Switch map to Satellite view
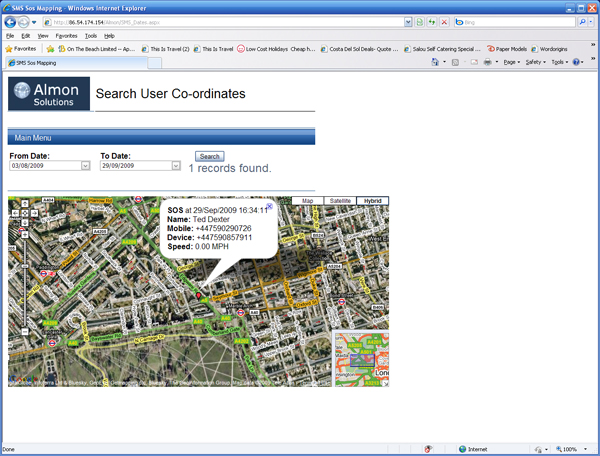The image size is (600, 456). pyautogui.click(x=340, y=201)
